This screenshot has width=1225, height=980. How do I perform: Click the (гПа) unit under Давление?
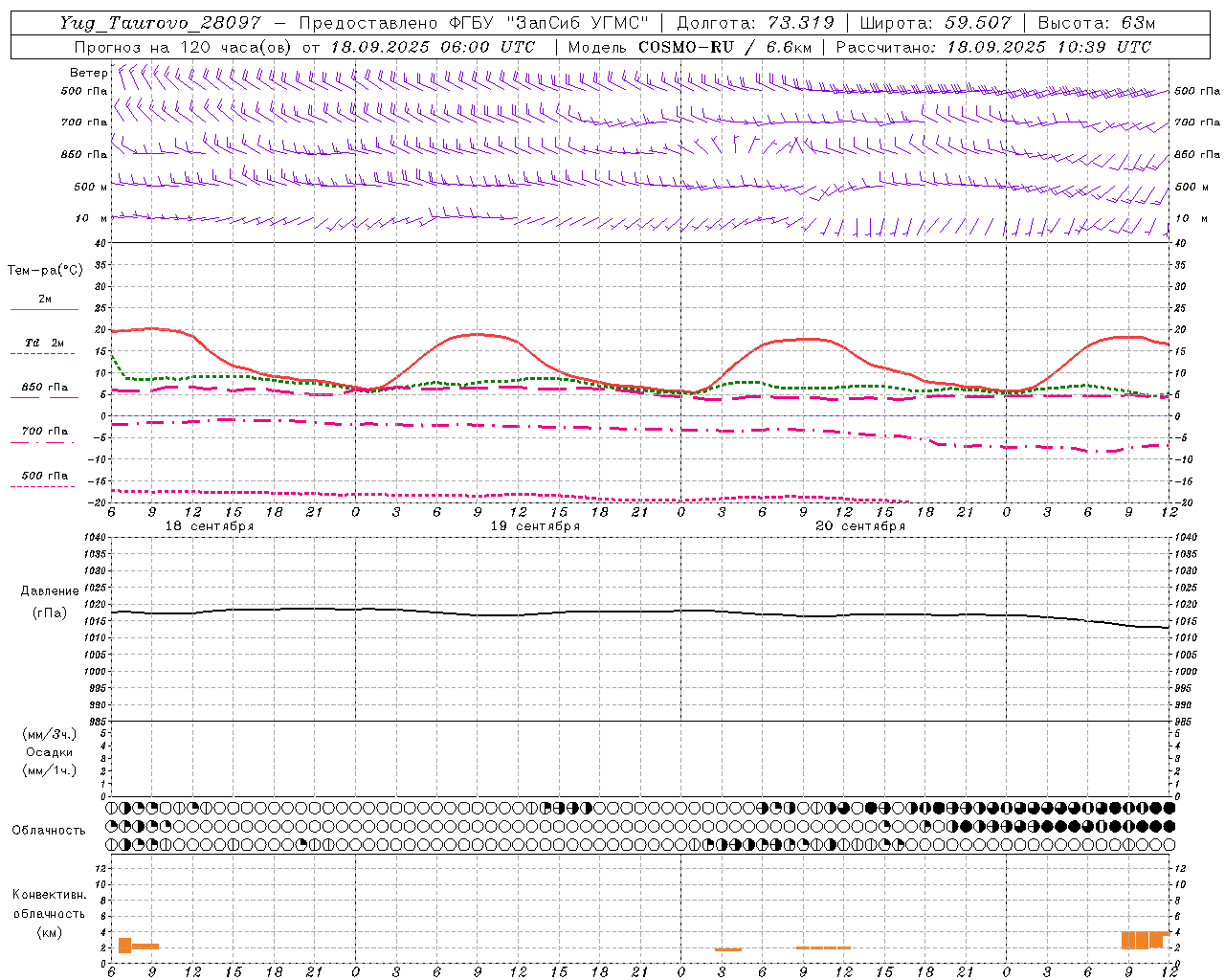[x=50, y=612]
